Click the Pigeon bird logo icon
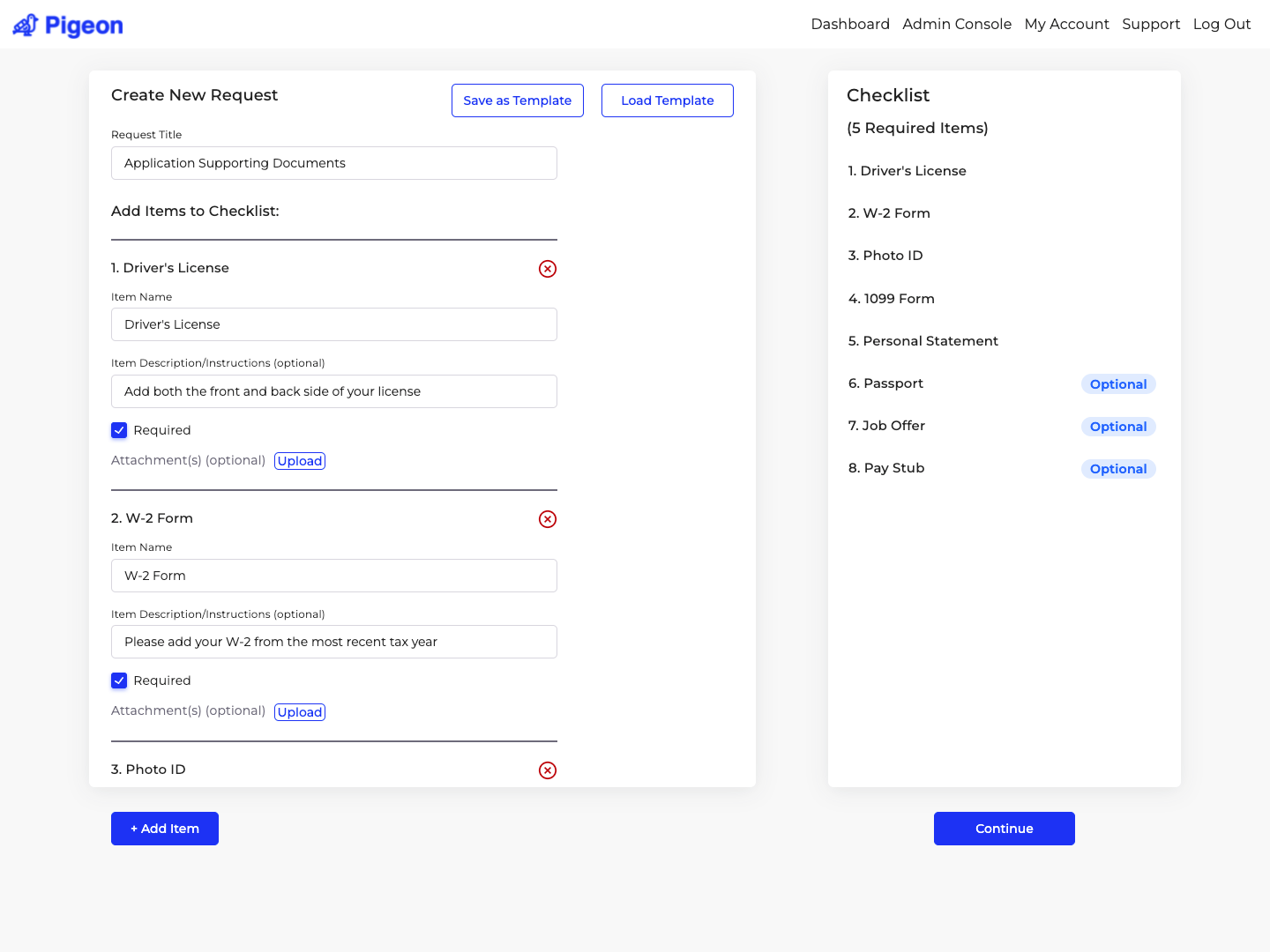Image resolution: width=1270 pixels, height=952 pixels. [26, 24]
